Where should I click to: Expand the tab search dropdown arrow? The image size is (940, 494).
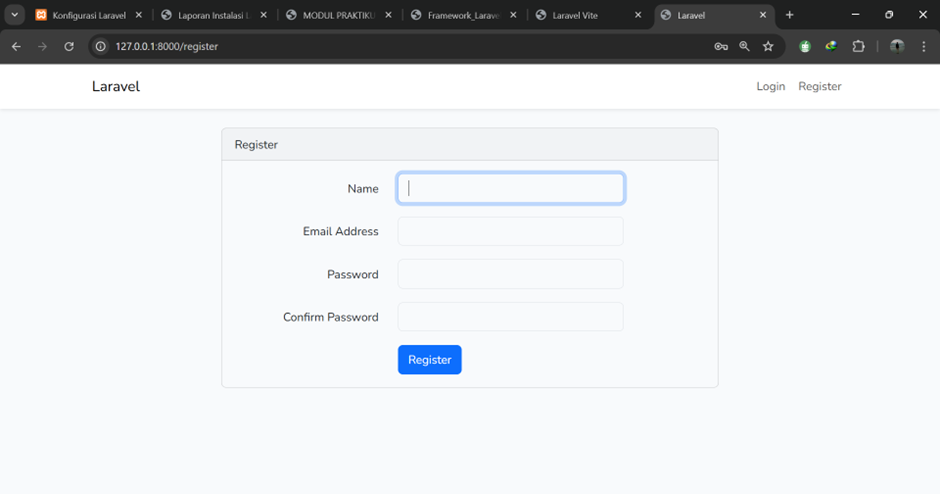point(14,15)
